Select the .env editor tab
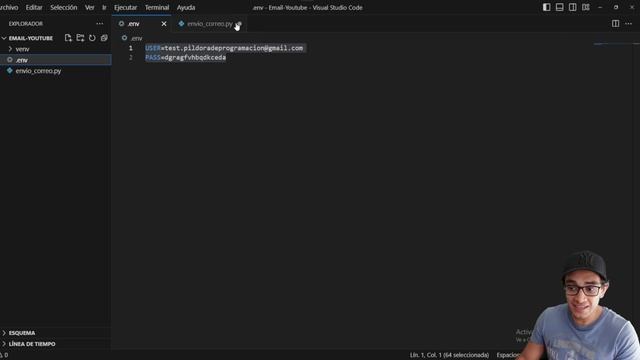 point(142,24)
